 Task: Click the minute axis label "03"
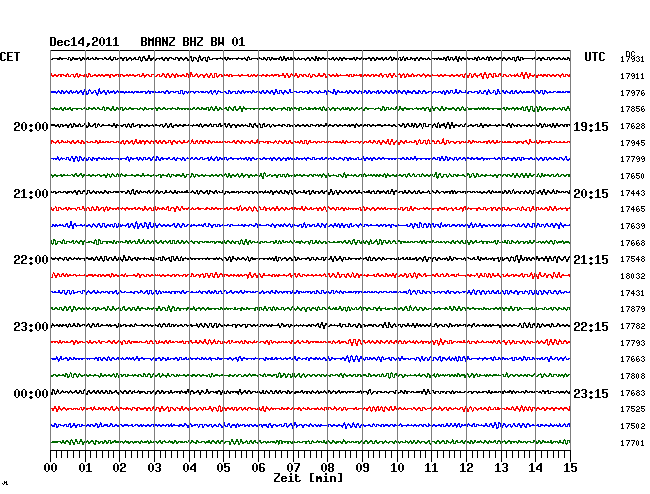[154, 468]
